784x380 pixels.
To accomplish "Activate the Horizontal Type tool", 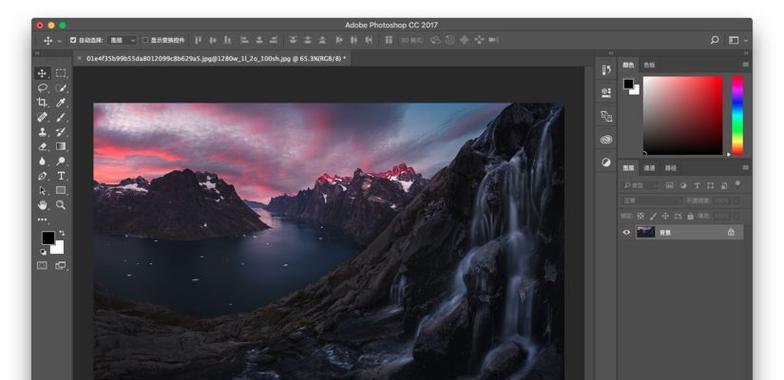I will pos(61,176).
